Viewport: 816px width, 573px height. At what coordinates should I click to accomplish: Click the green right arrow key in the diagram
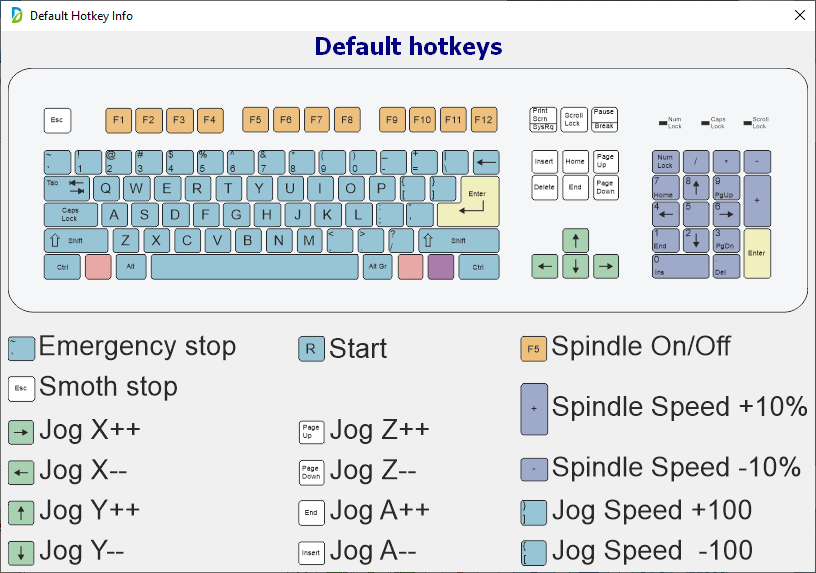(x=606, y=266)
